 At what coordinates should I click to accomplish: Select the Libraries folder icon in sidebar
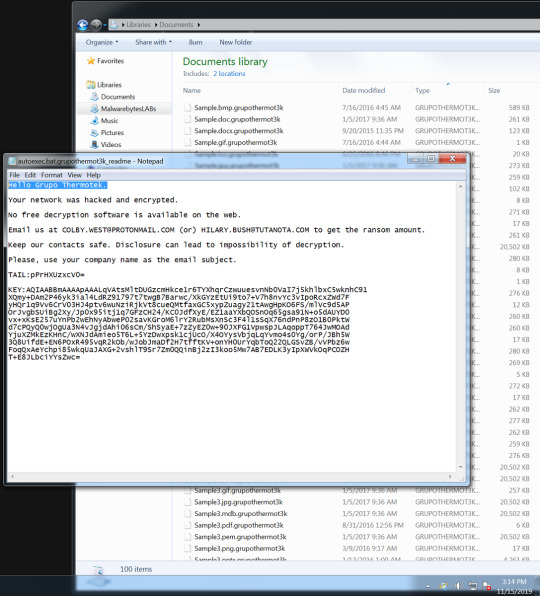[x=91, y=85]
